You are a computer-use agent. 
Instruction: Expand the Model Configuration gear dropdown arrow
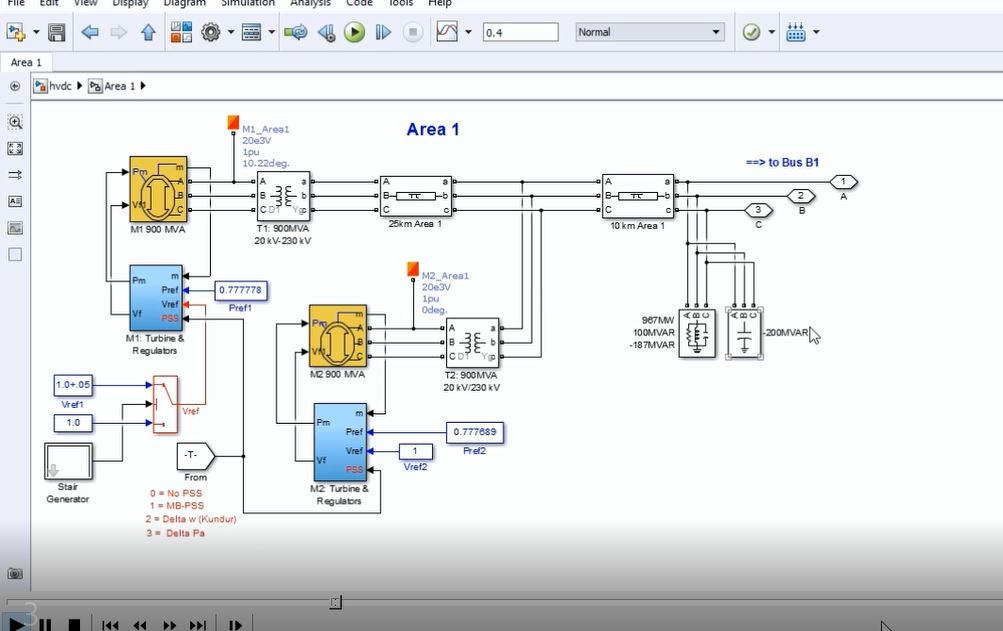231,33
